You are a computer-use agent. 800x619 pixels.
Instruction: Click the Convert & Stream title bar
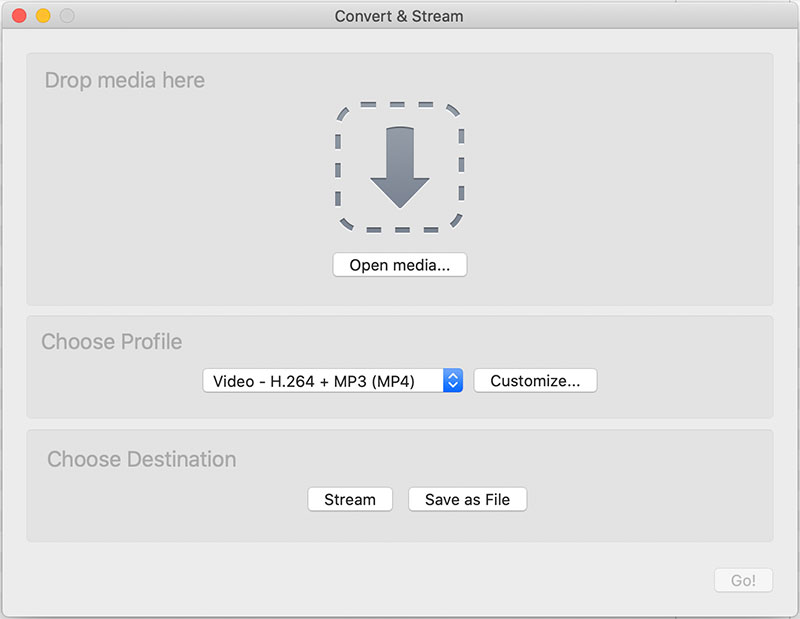[400, 16]
